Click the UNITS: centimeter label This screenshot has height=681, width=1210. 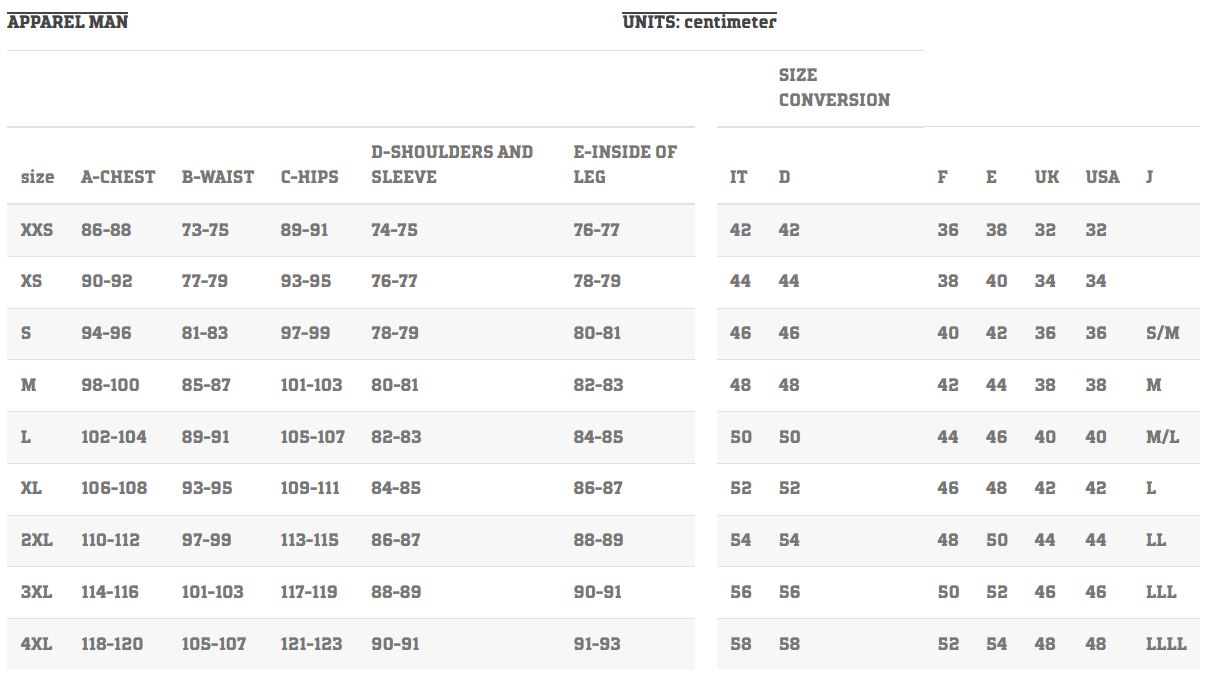(x=699, y=21)
